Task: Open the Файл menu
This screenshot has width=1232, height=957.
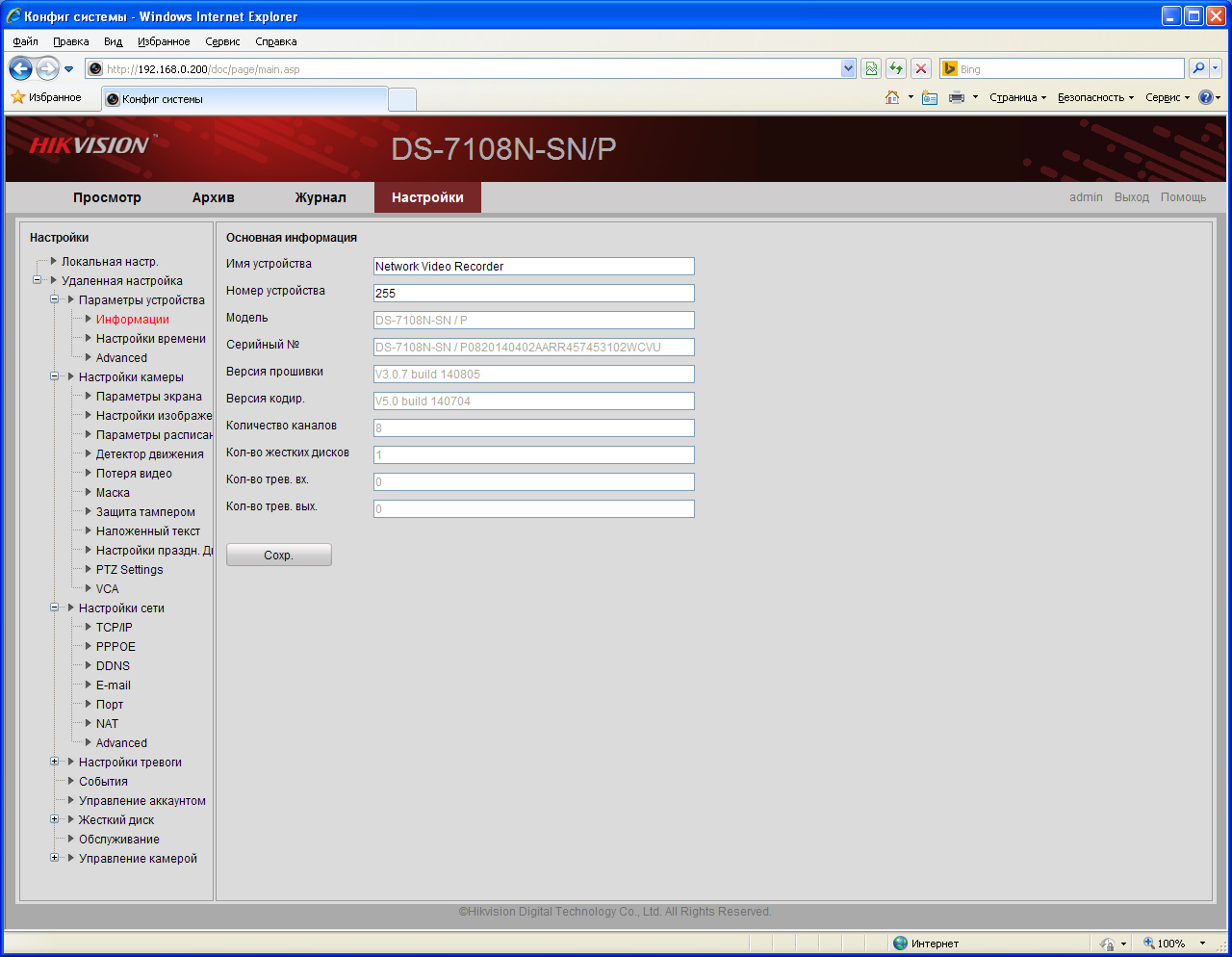Action: (x=26, y=41)
